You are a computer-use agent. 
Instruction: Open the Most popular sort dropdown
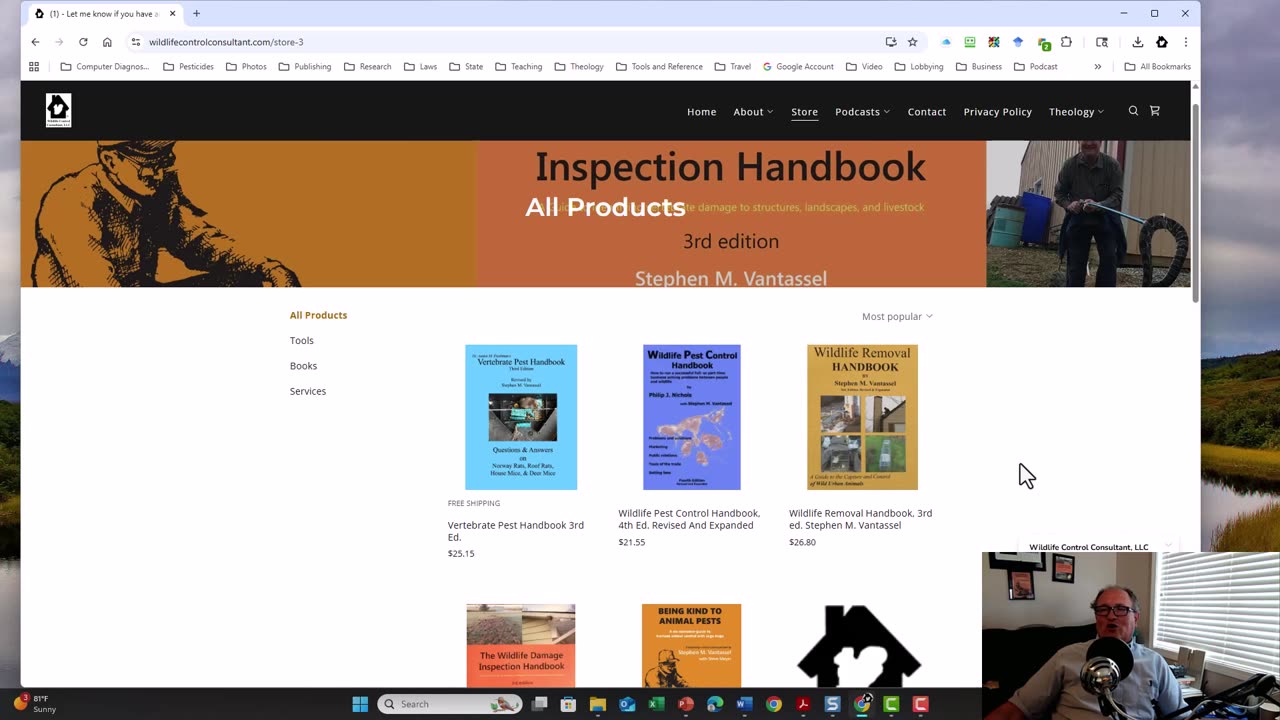[897, 316]
